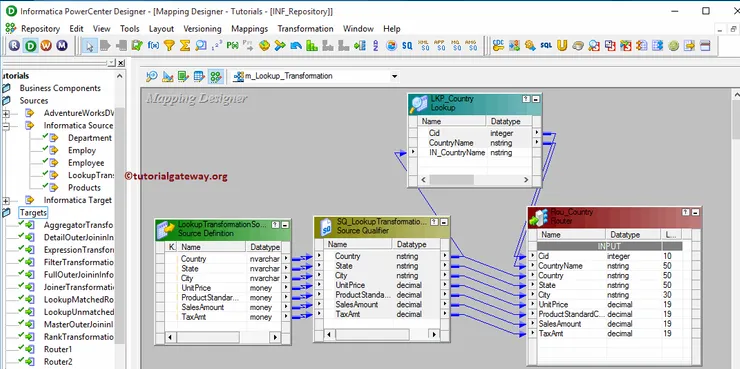The image size is (740, 369).
Task: Click the XML SQ toolbar icon
Action: coord(424,45)
